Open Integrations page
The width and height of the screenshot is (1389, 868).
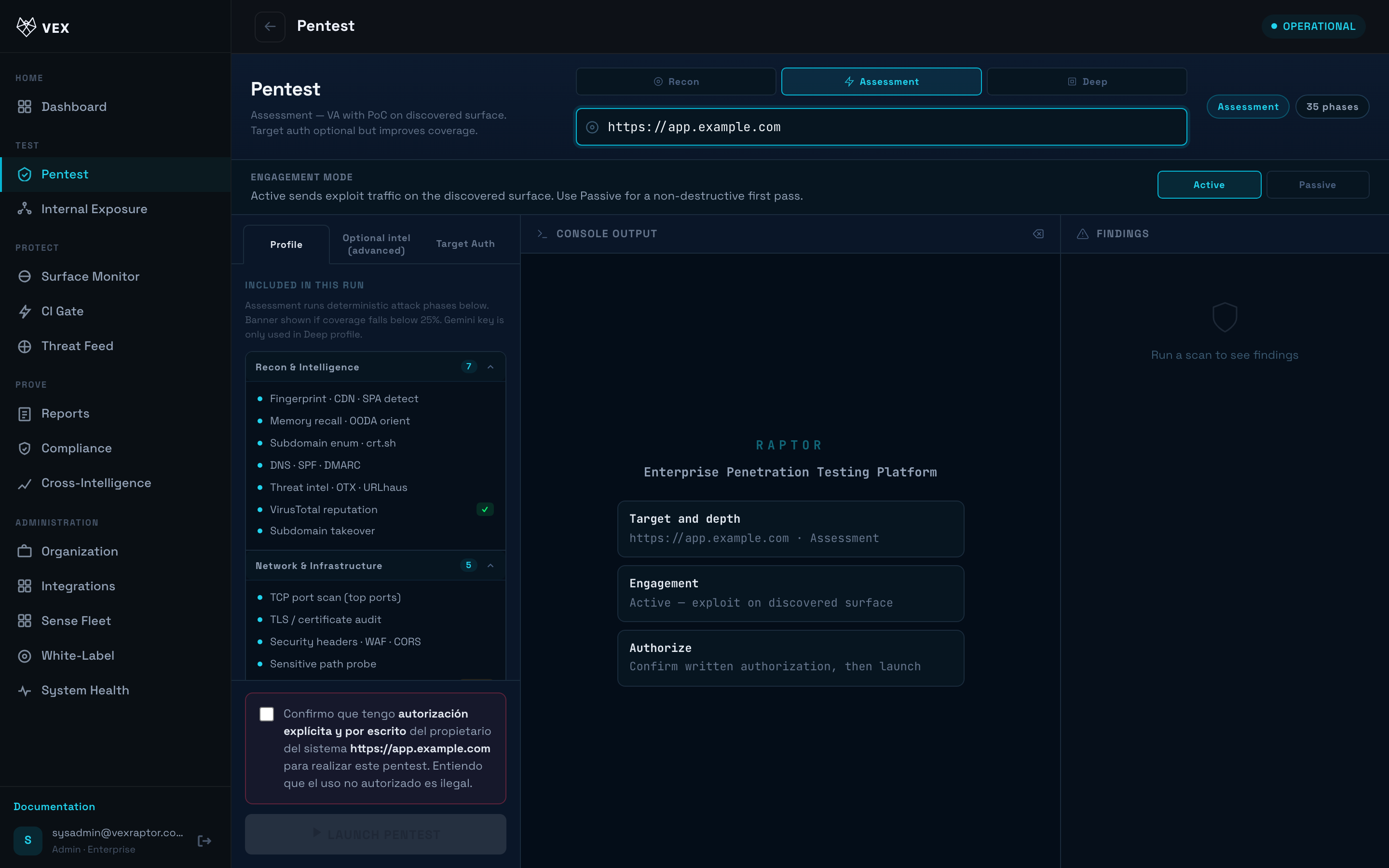coord(115,586)
